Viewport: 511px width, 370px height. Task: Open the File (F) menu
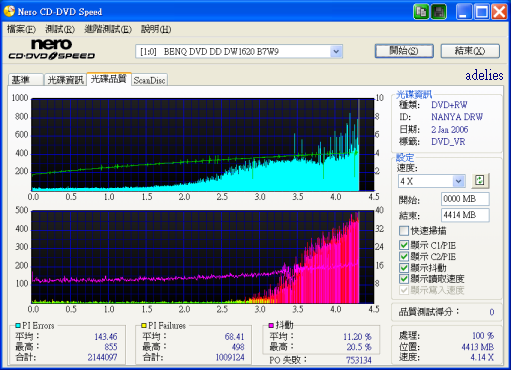[21, 29]
